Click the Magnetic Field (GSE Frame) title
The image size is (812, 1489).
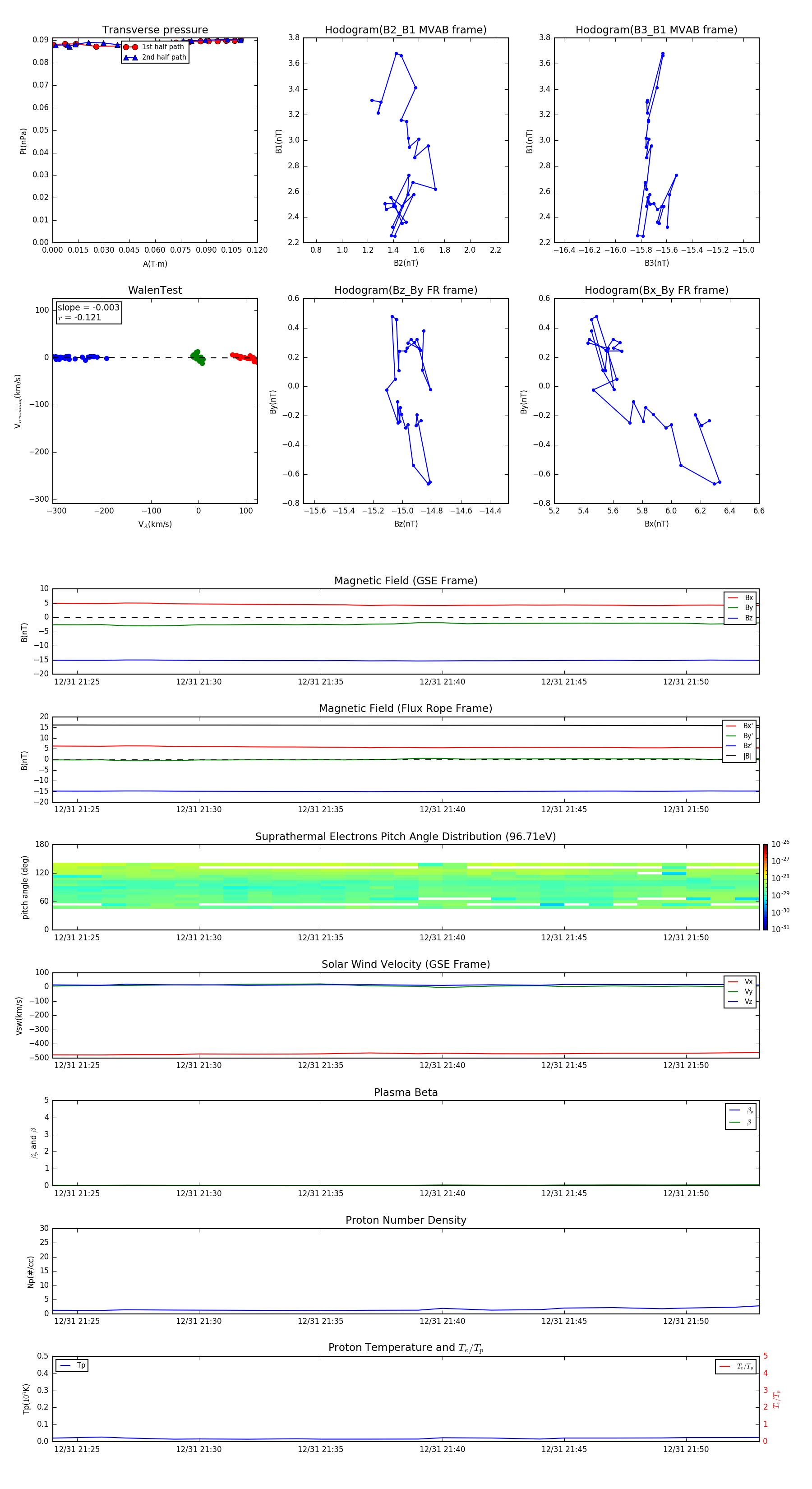point(406,581)
